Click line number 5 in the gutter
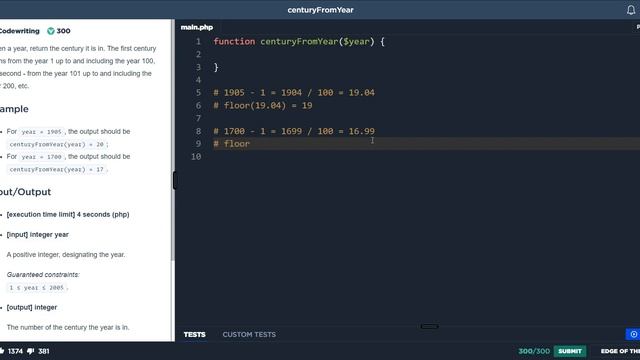The height and width of the screenshot is (360, 640). (x=198, y=93)
